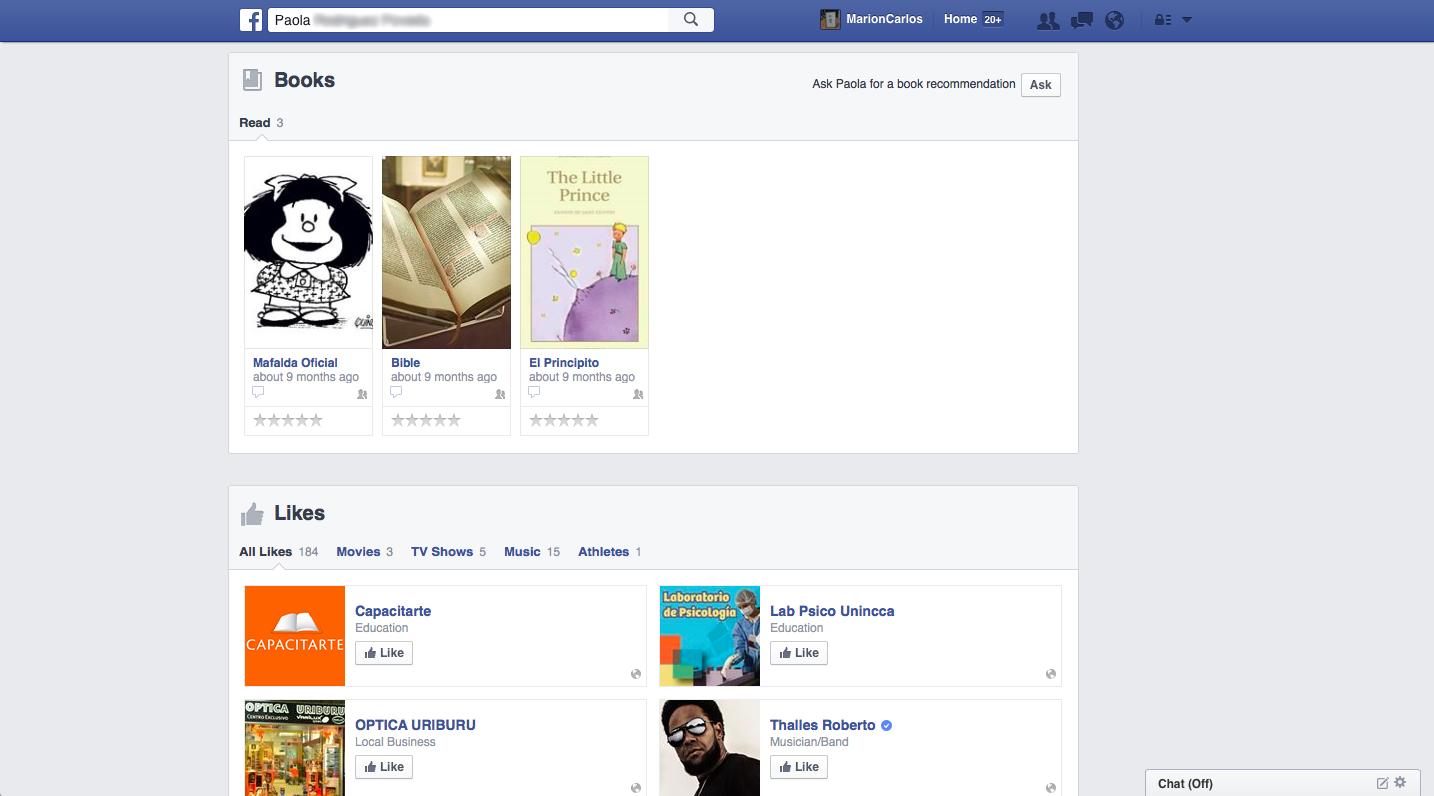Expand the account menu arrow in the top bar
The image size is (1434, 796).
[x=1187, y=20]
